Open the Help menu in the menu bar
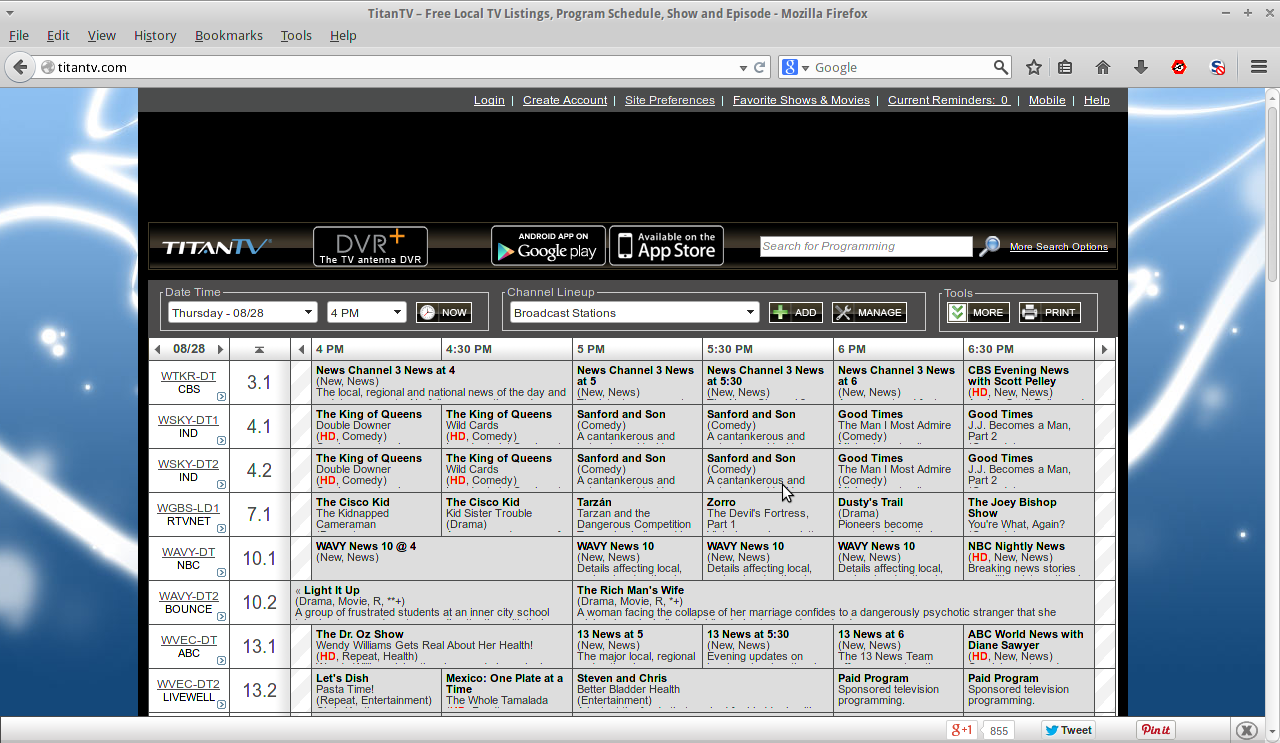The width and height of the screenshot is (1280, 743). point(343,35)
